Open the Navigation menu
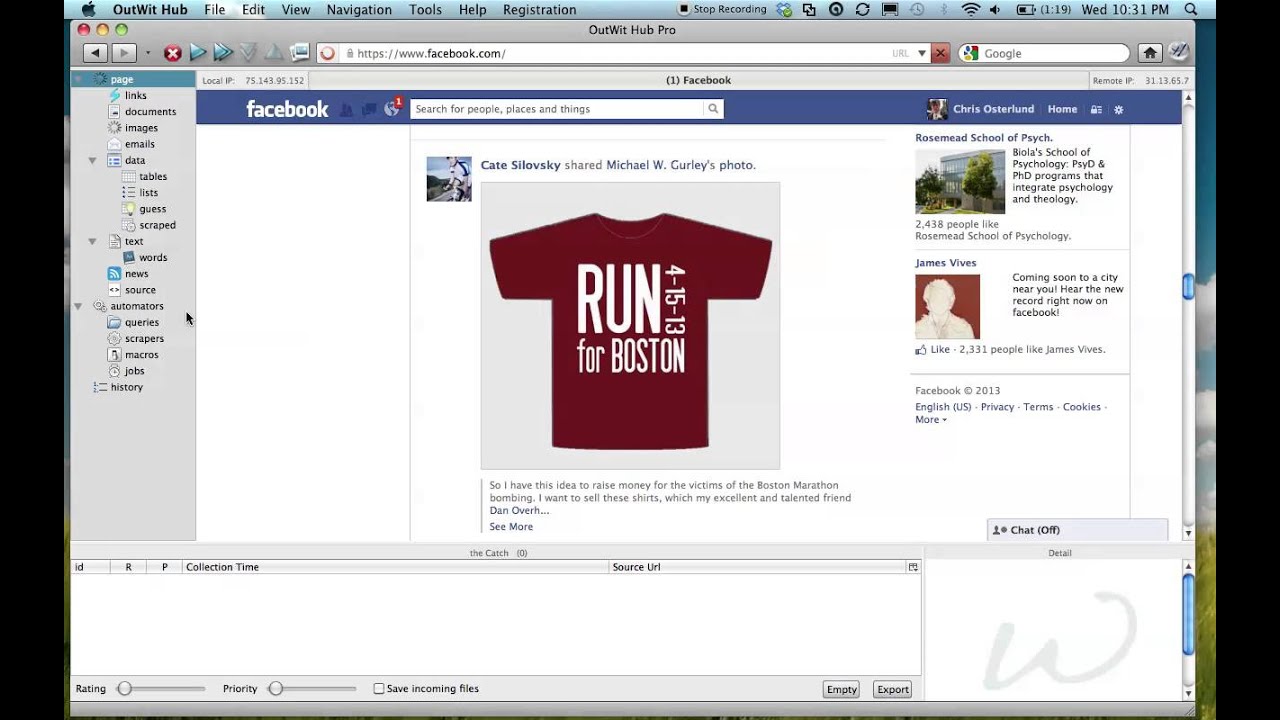1280x720 pixels. (x=359, y=10)
